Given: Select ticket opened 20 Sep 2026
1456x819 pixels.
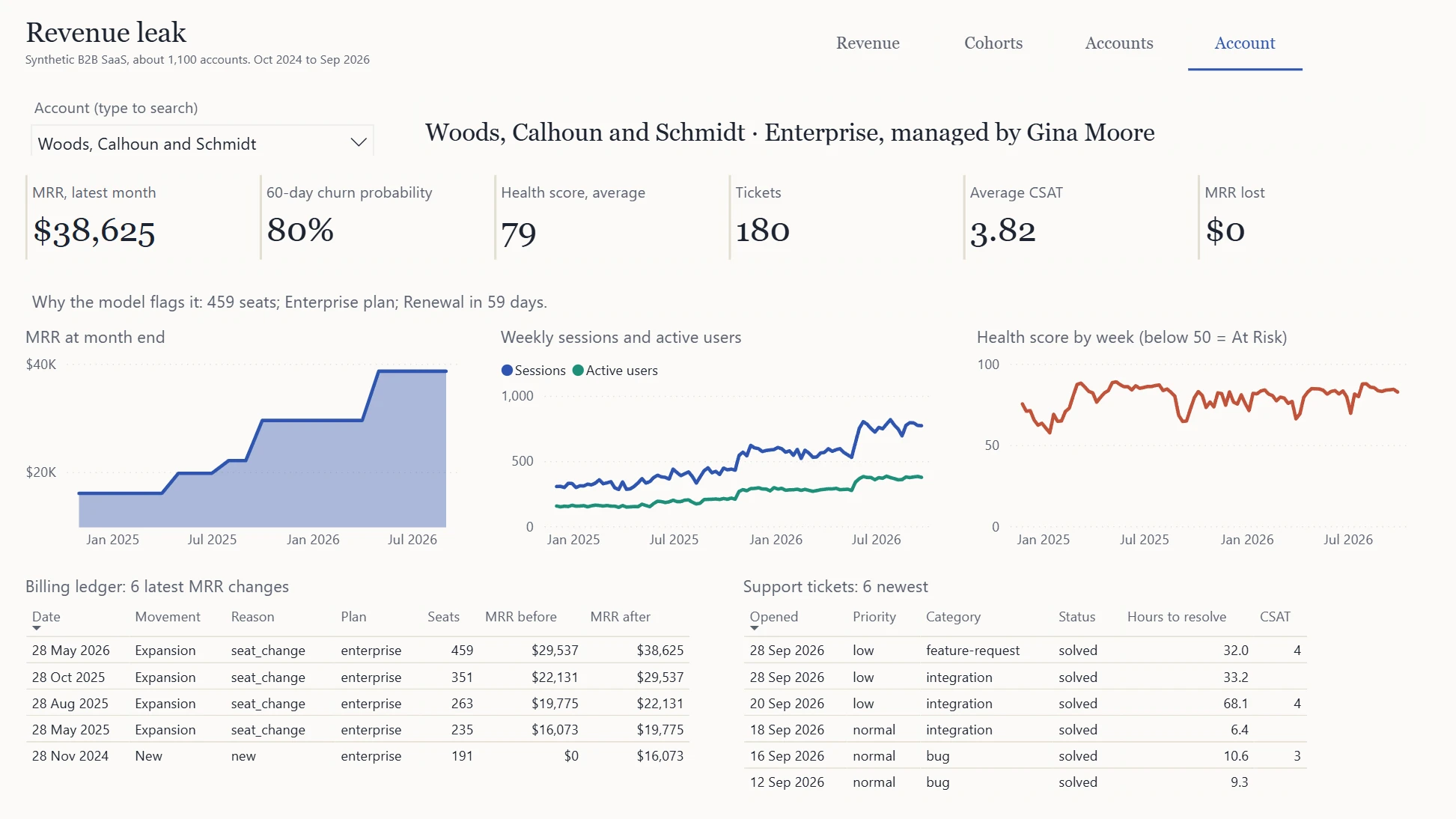Looking at the screenshot, I should click(x=1026, y=704).
